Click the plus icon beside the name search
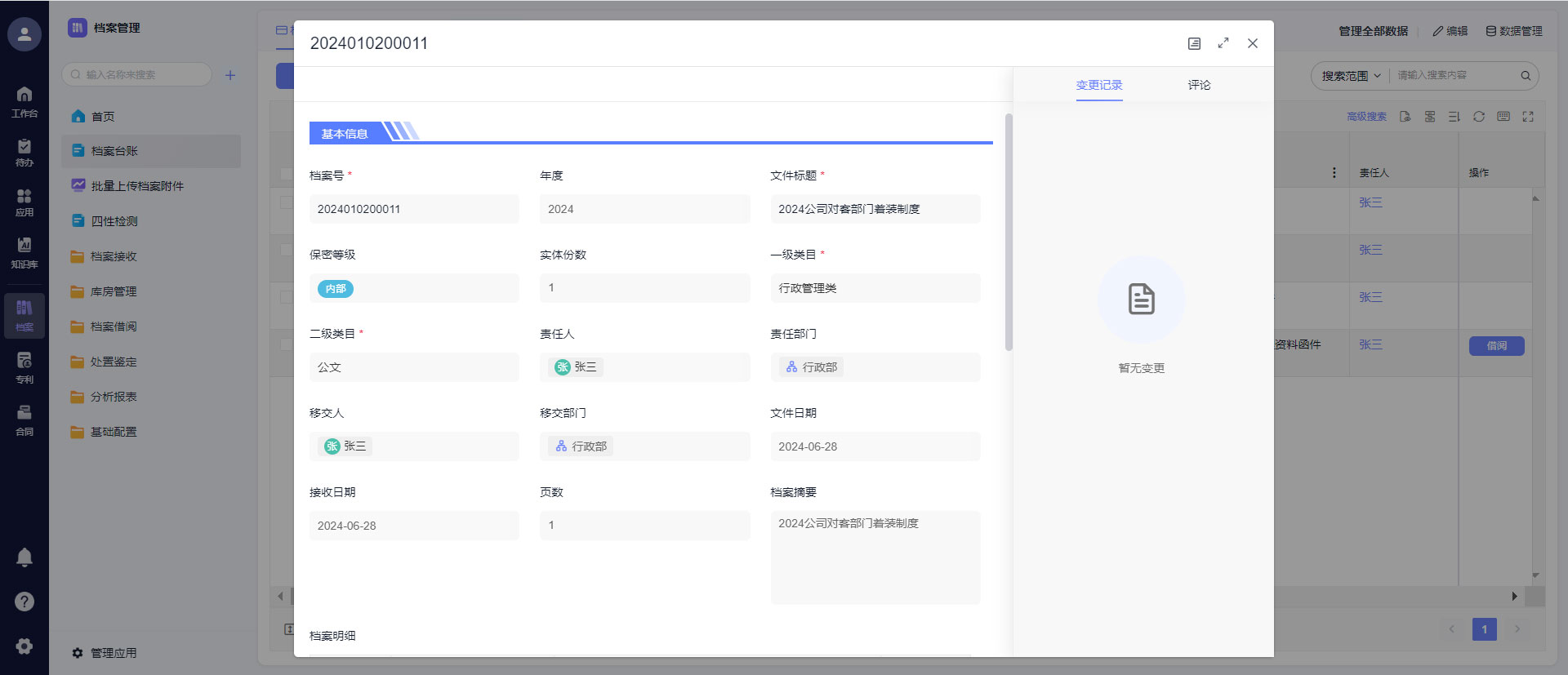This screenshot has width=1568, height=675. tap(230, 75)
